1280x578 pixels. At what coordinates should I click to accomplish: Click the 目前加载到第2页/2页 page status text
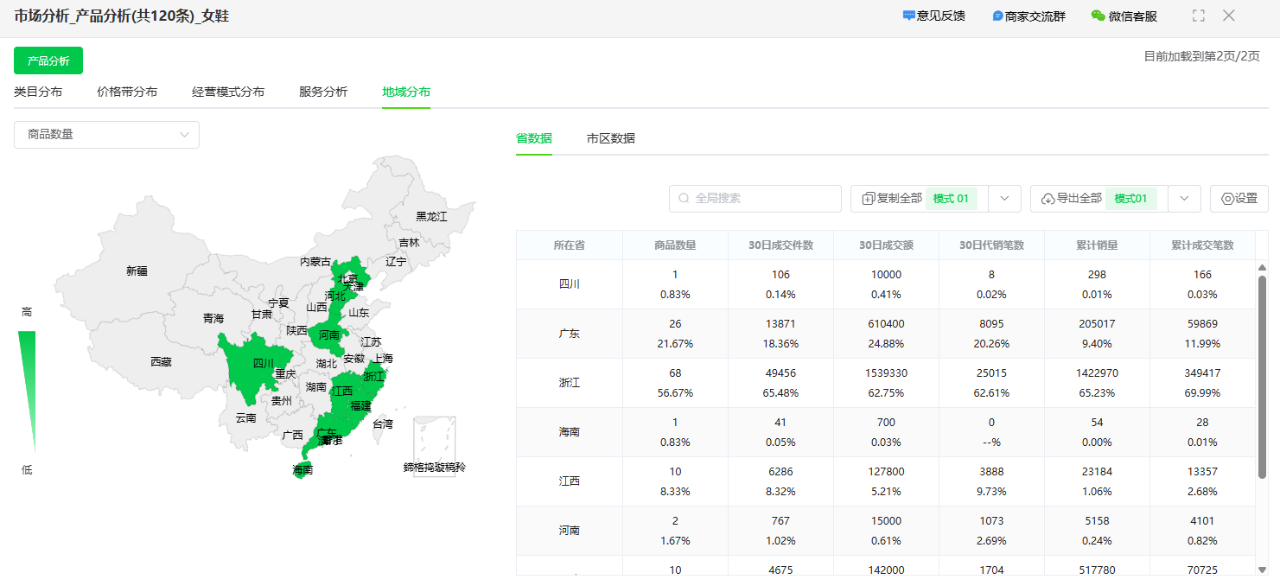pyautogui.click(x=1202, y=56)
